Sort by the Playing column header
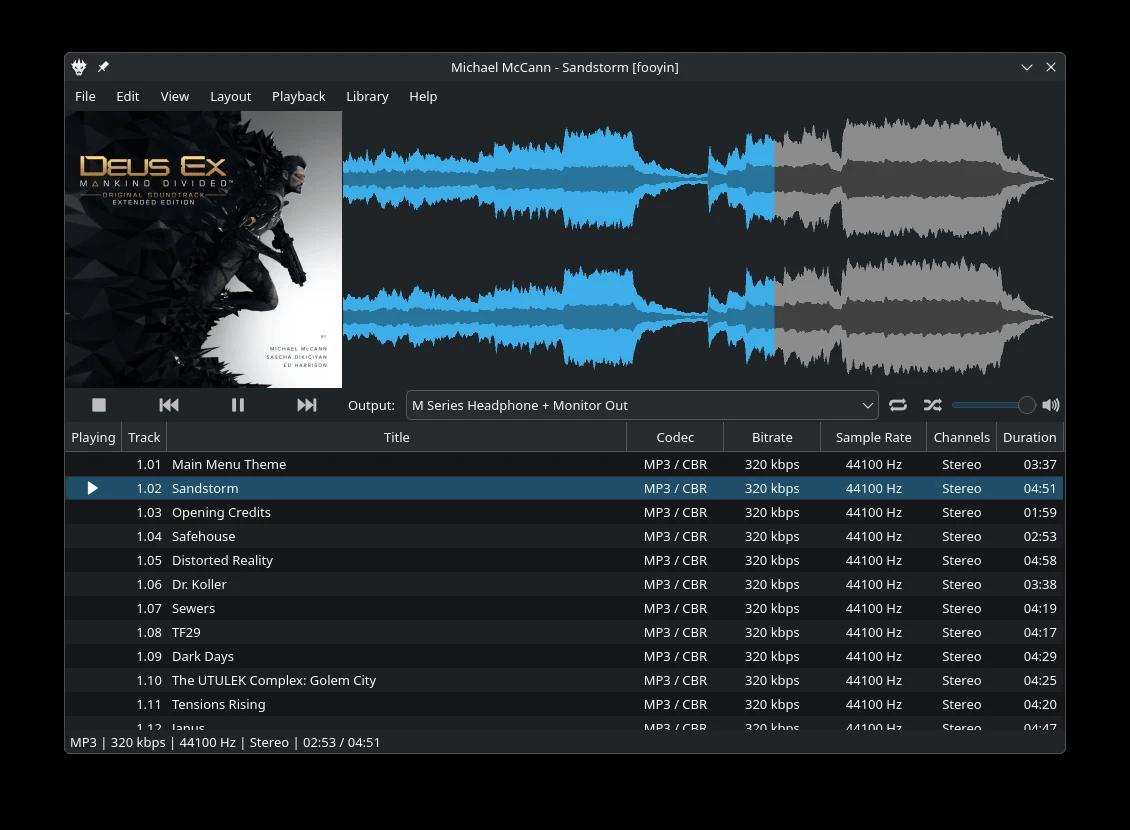The height and width of the screenshot is (830, 1130). 93,437
